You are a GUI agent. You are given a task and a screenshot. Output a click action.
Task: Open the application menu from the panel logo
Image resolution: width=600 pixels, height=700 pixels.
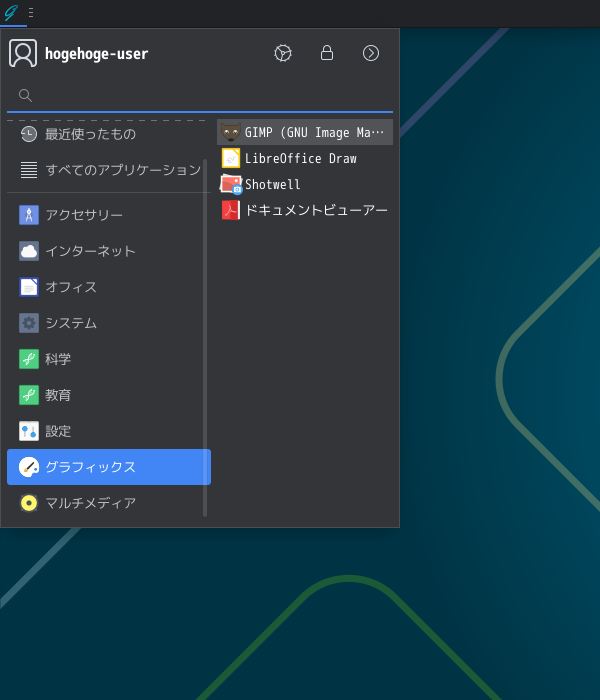click(11, 12)
